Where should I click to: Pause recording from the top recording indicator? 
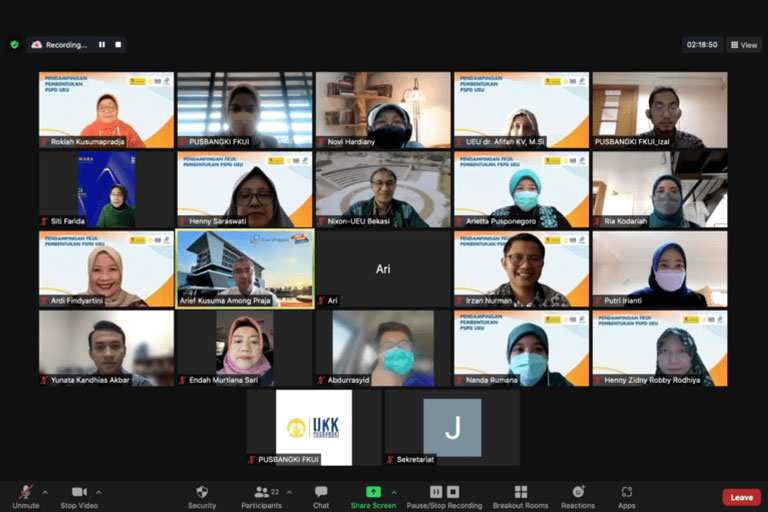(101, 45)
